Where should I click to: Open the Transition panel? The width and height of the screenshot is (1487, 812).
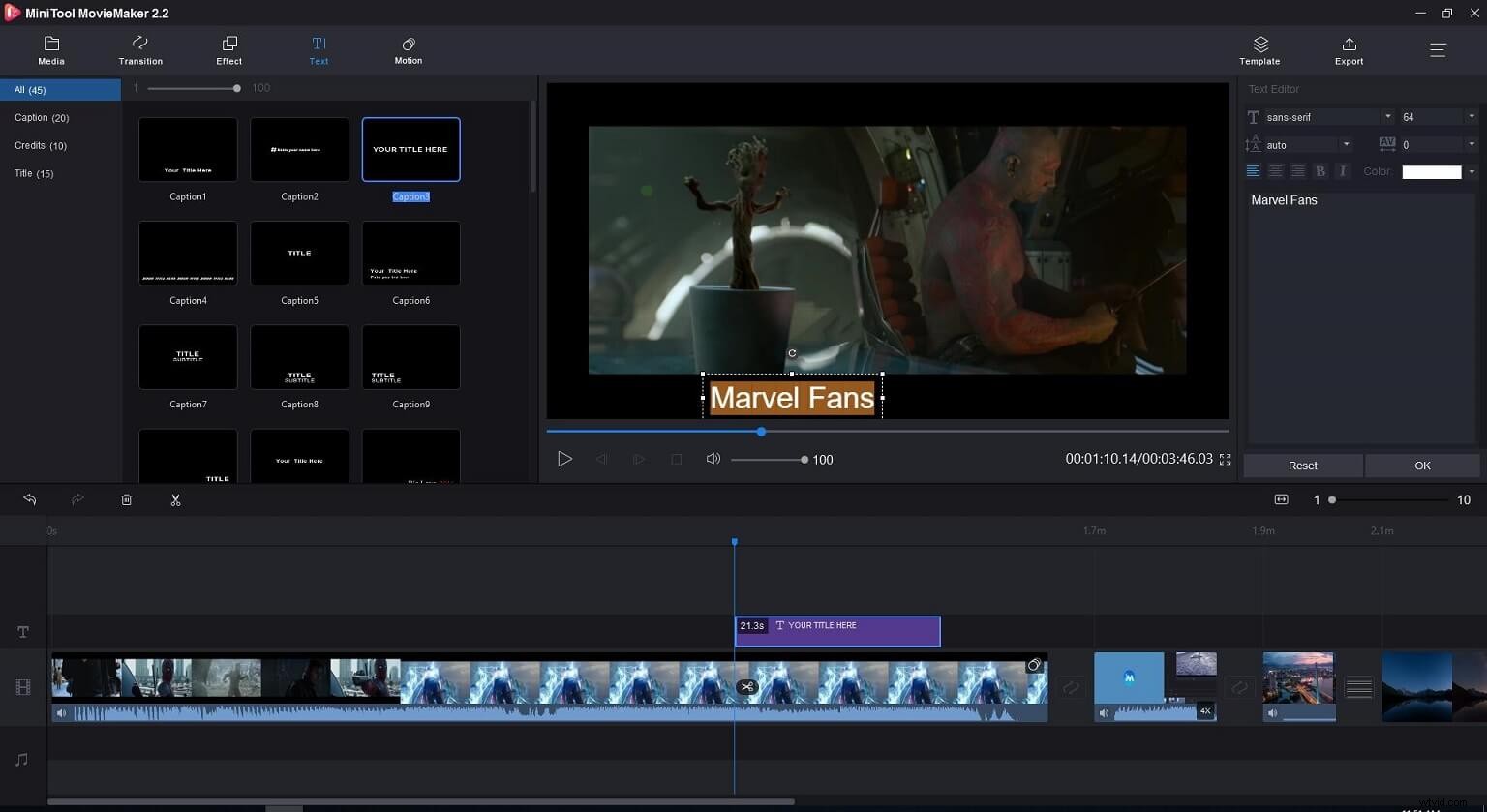pos(139,49)
